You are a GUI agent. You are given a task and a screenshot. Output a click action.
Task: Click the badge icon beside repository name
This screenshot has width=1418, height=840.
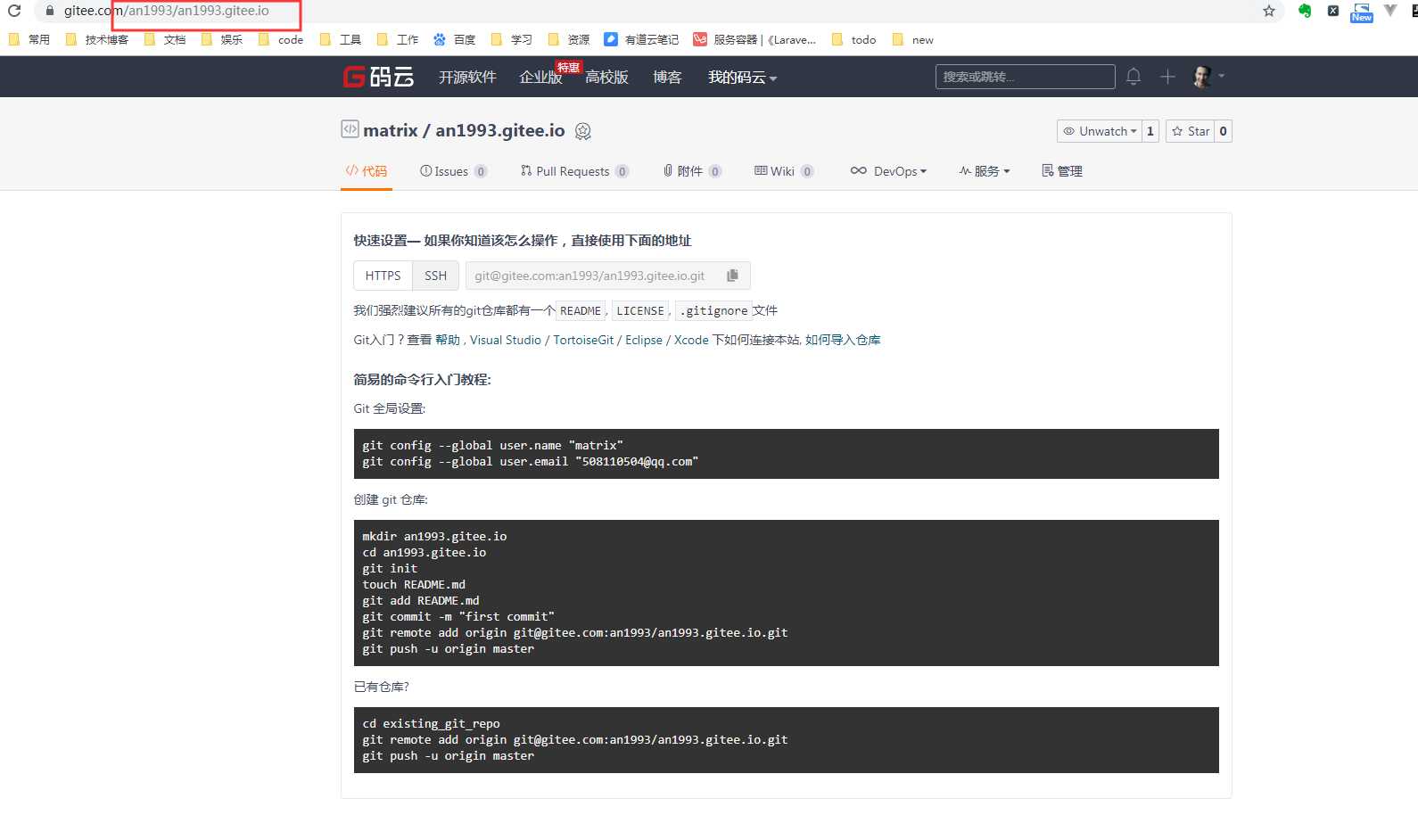click(x=583, y=131)
